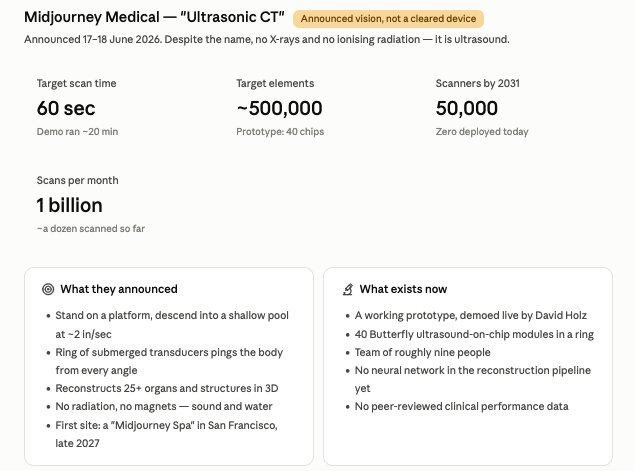This screenshot has width=634, height=471.
Task: Click the 'What they announced' card title
Action: tap(119, 289)
